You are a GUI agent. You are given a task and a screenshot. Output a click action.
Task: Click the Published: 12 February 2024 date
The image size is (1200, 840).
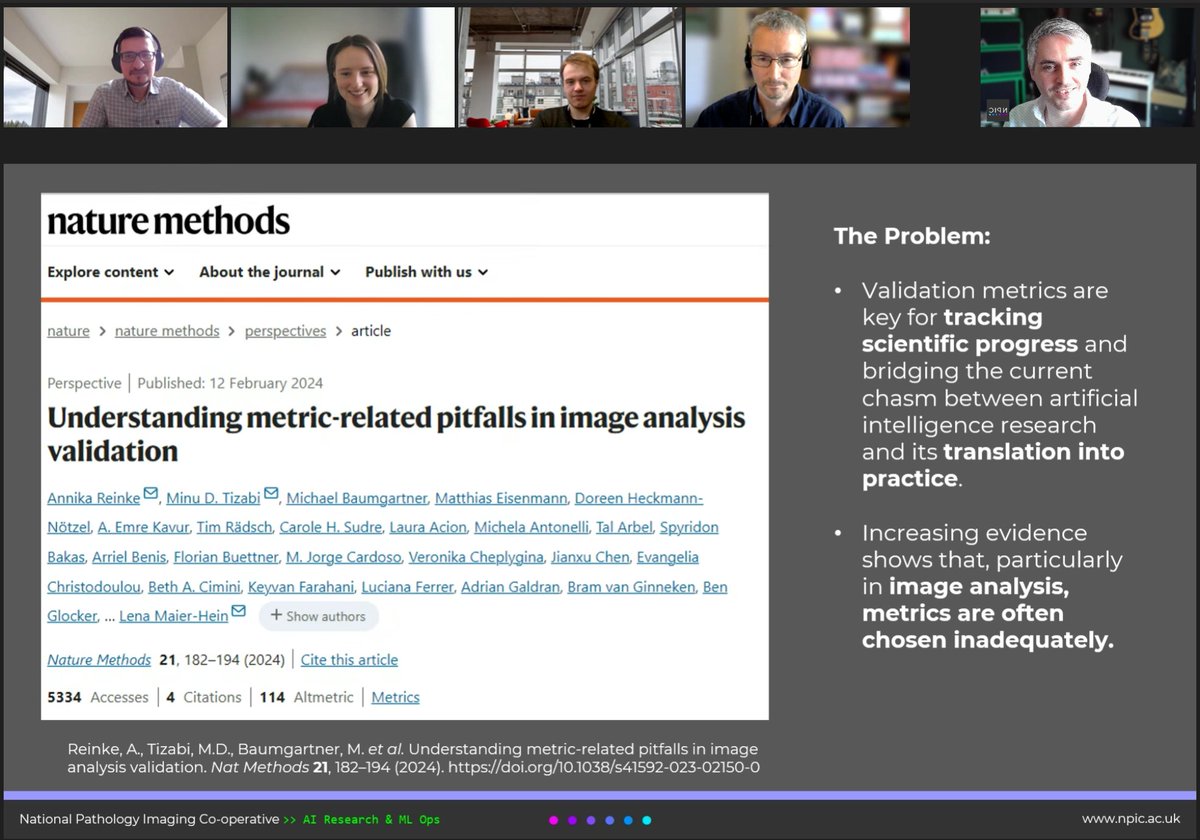pyautogui.click(x=230, y=383)
